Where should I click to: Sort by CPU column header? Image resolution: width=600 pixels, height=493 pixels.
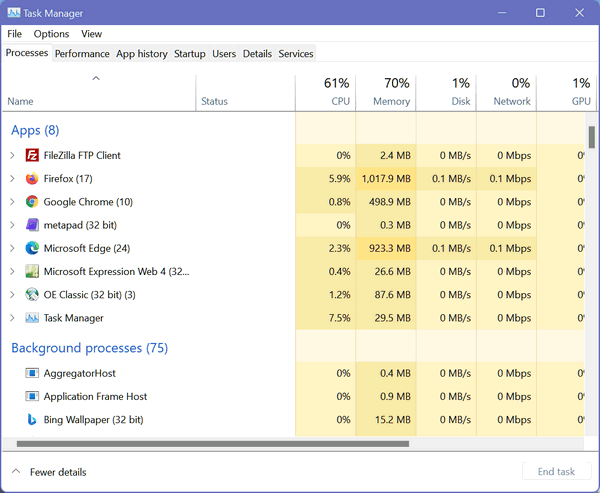click(x=326, y=92)
